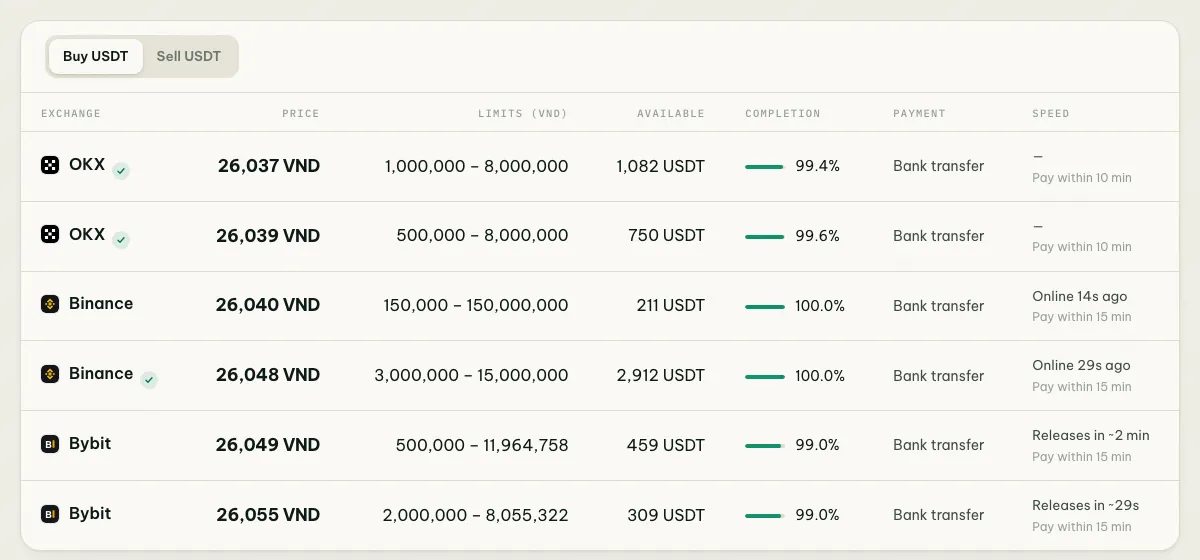Click Online 29s ago status
Screen dimensions: 1200x560
[1081, 366]
